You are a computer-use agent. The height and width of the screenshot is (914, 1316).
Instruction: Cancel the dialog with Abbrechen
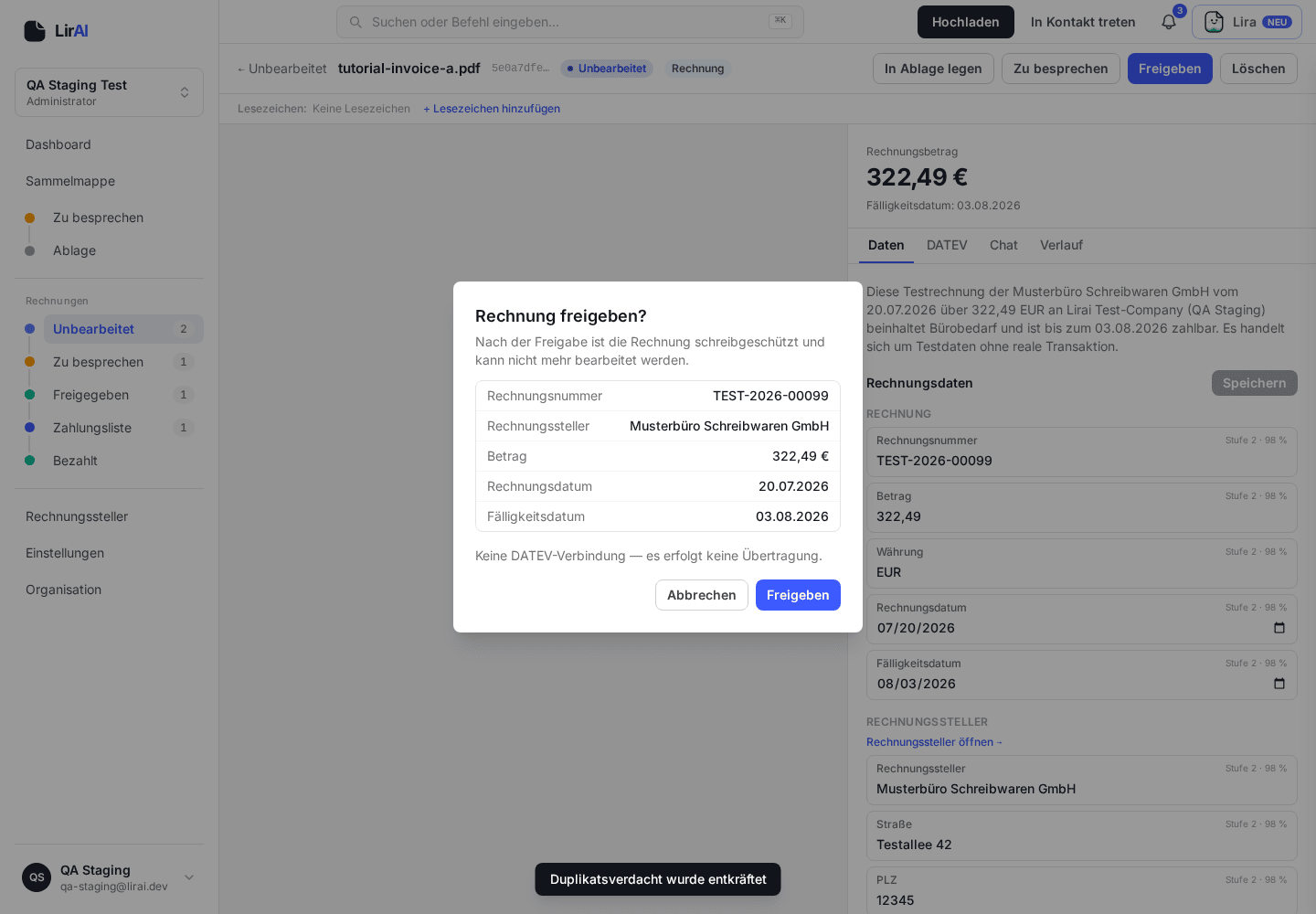tap(702, 595)
